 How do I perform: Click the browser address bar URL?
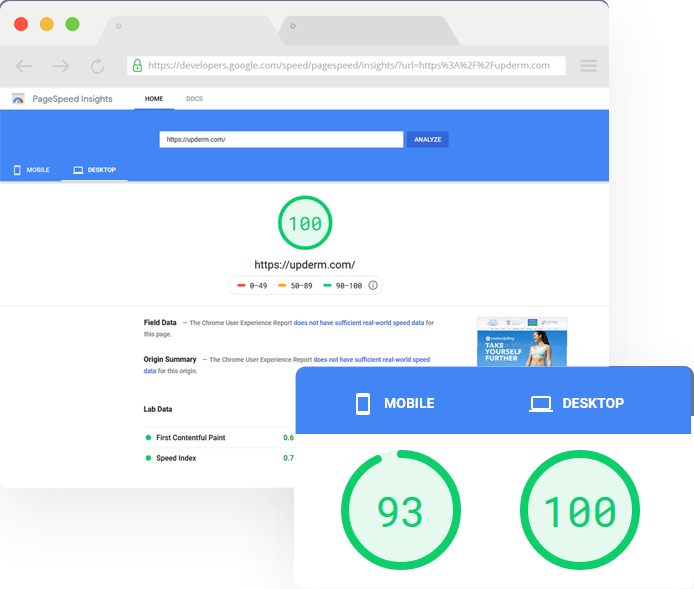(349, 65)
